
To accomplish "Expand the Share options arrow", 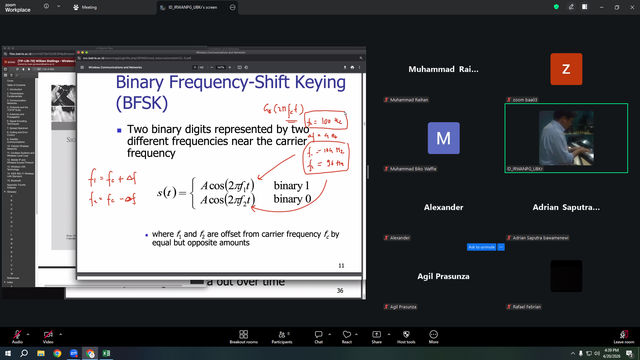I will click(x=389, y=334).
